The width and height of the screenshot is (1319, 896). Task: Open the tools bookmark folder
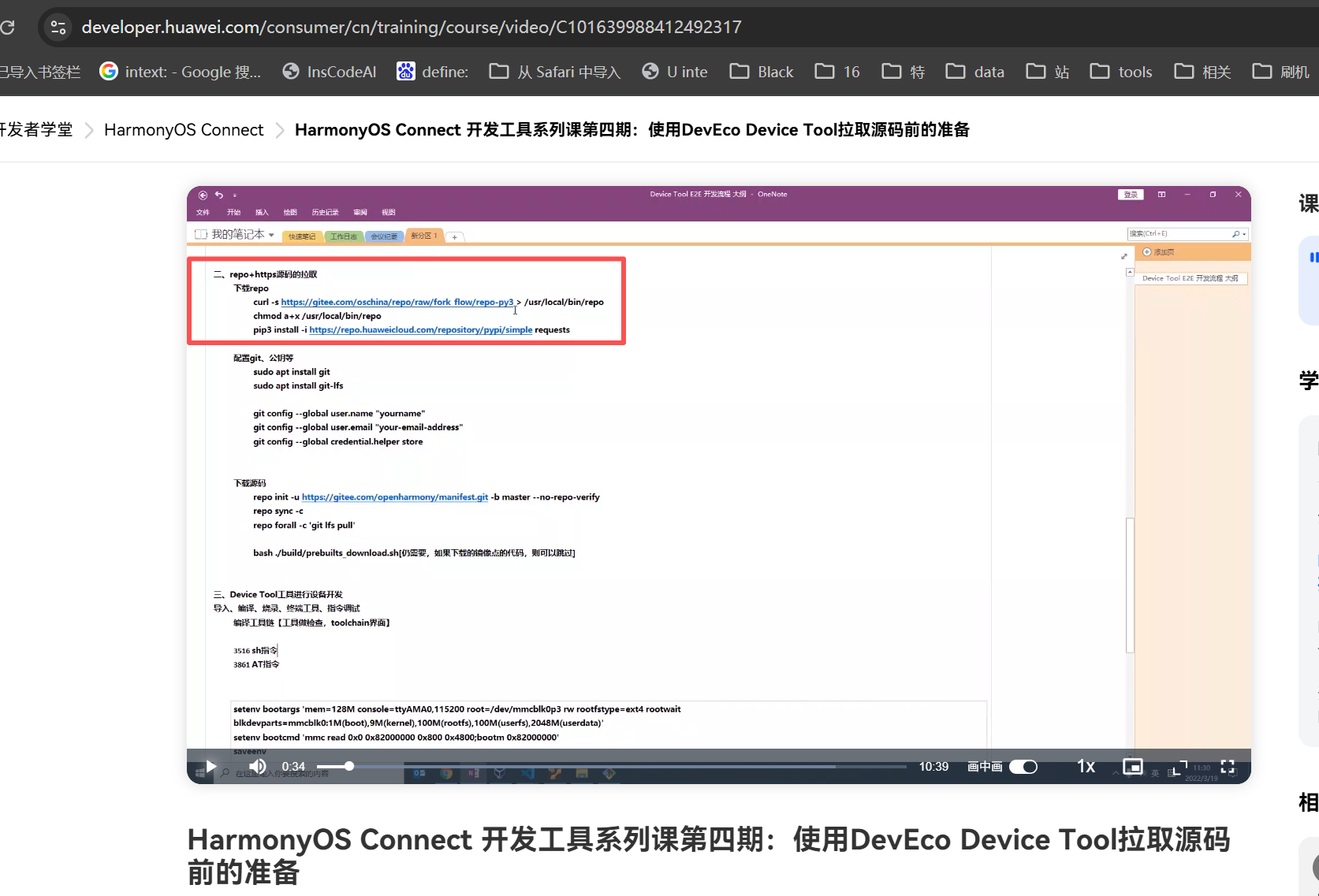coord(1121,72)
